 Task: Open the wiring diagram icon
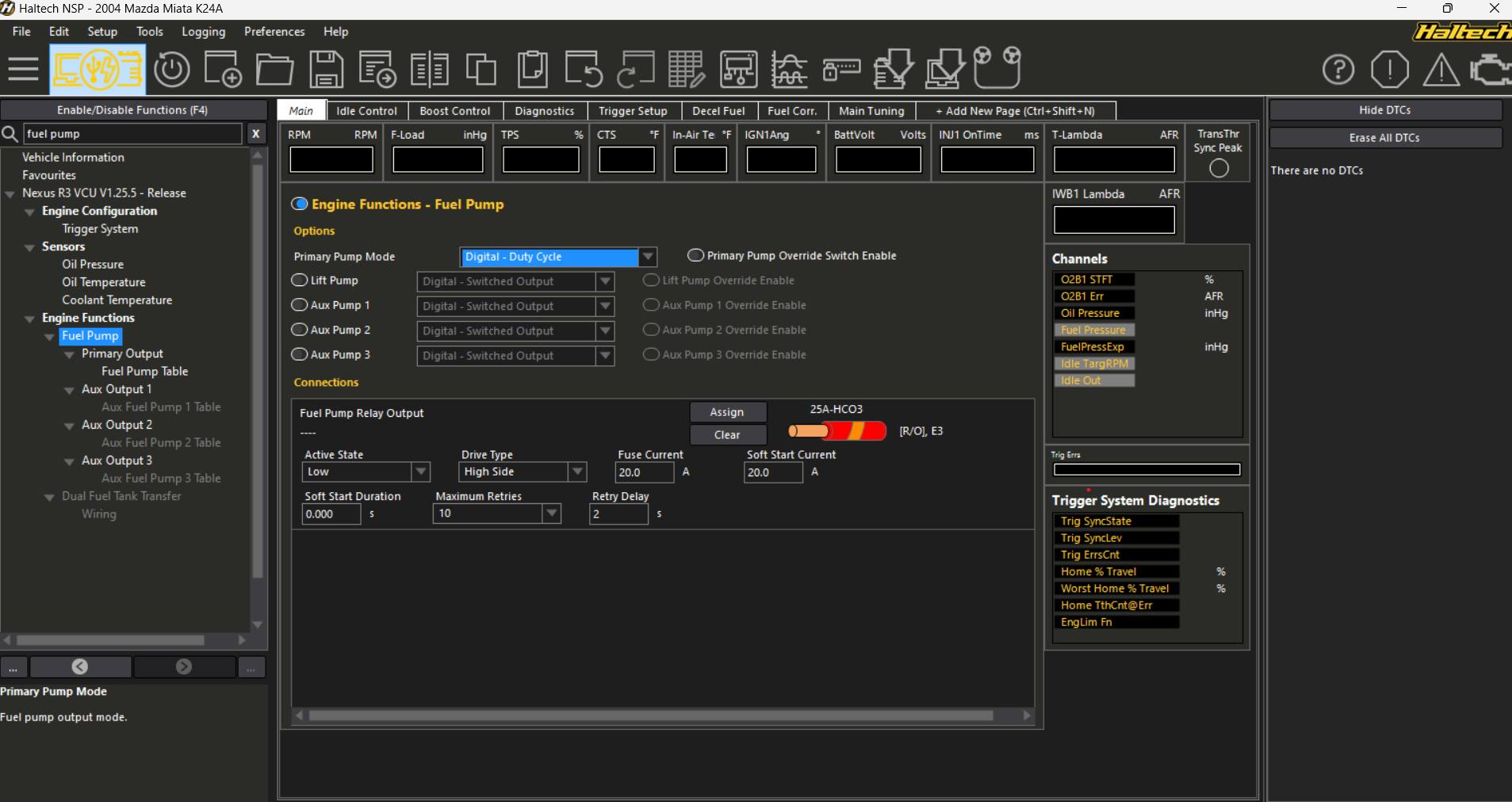(x=738, y=70)
